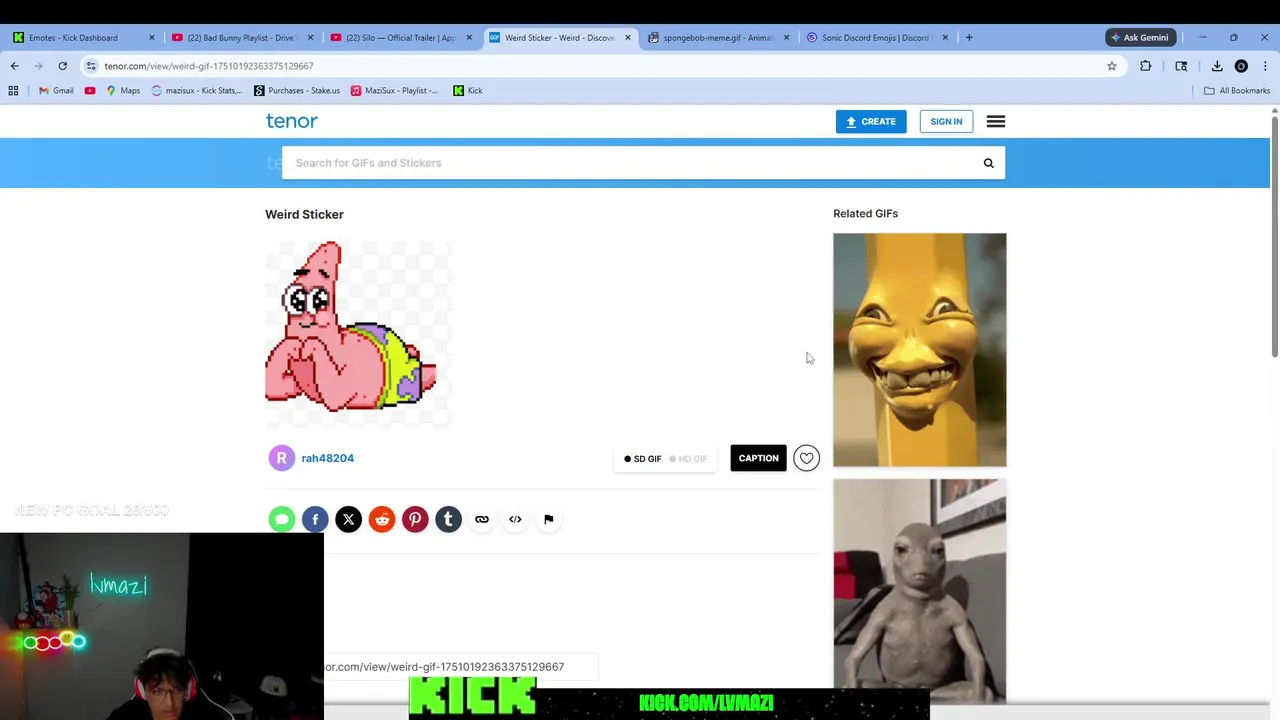Switch to the Emotes - Kick Dashboard tab
This screenshot has height=720, width=1280.
85,38
